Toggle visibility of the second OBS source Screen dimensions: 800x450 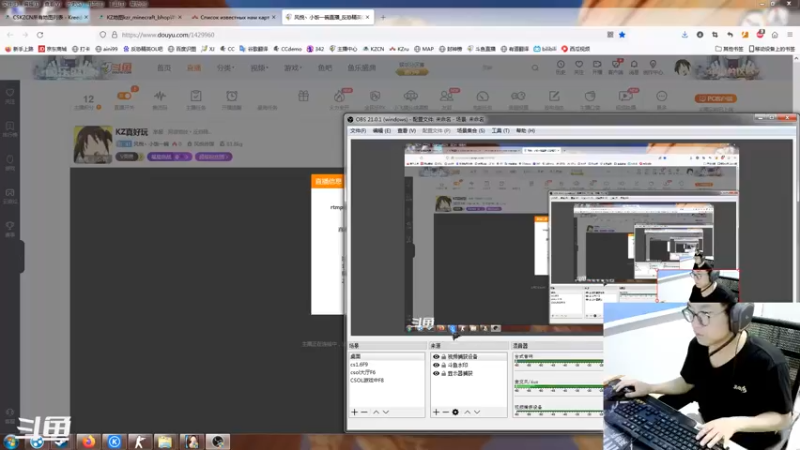[x=436, y=365]
